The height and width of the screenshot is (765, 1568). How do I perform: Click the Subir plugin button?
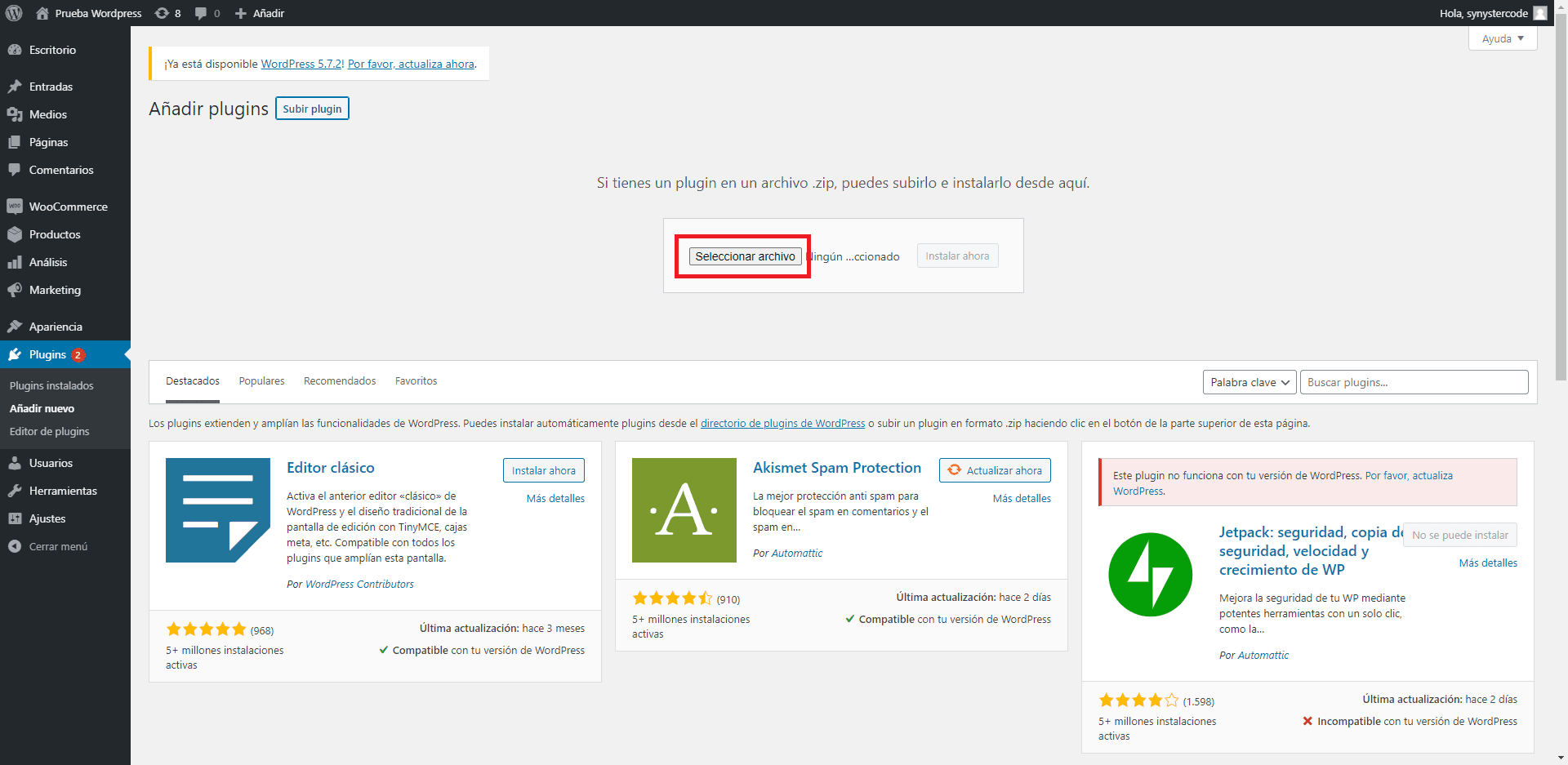312,109
